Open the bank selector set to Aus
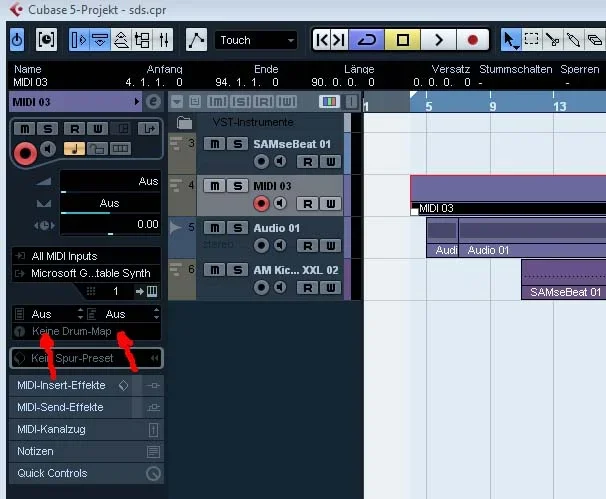 tap(49, 314)
